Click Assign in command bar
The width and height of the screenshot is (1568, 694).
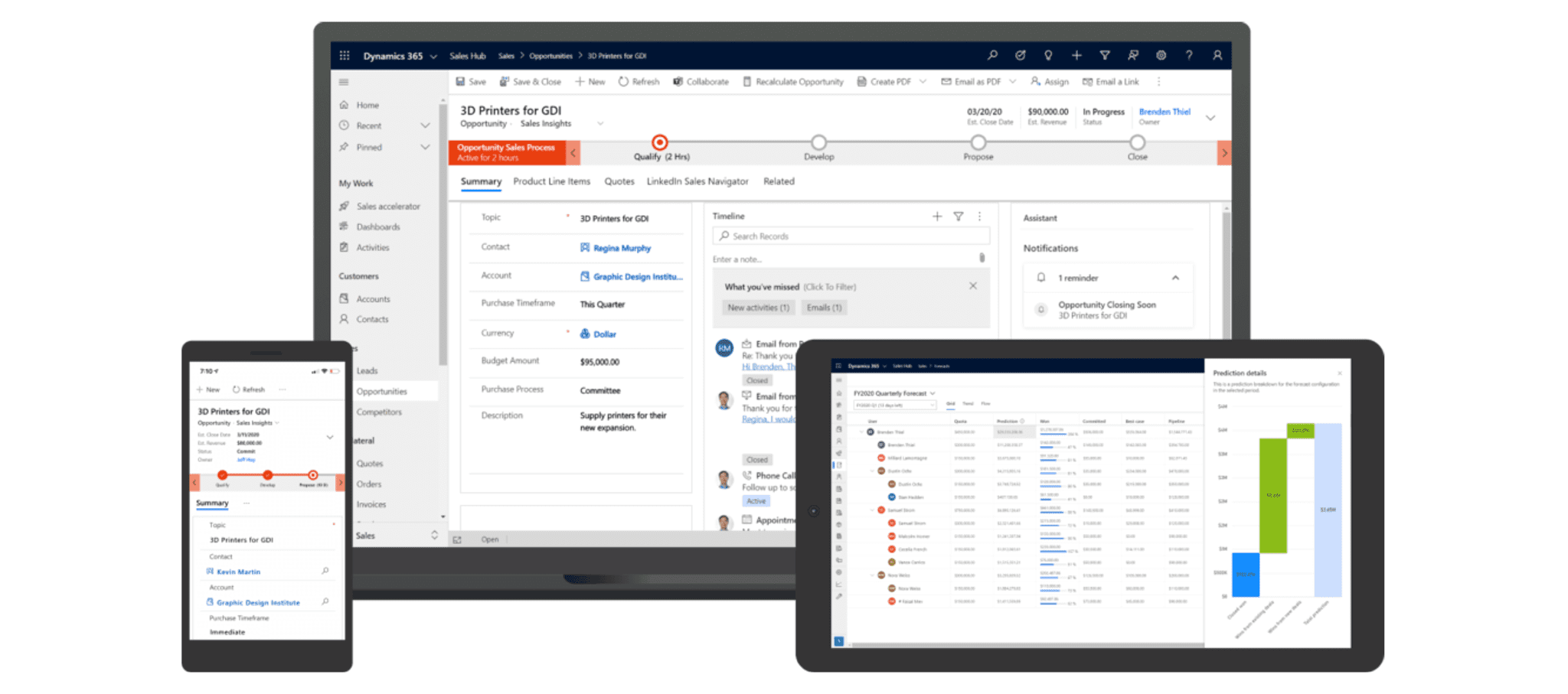1050,82
